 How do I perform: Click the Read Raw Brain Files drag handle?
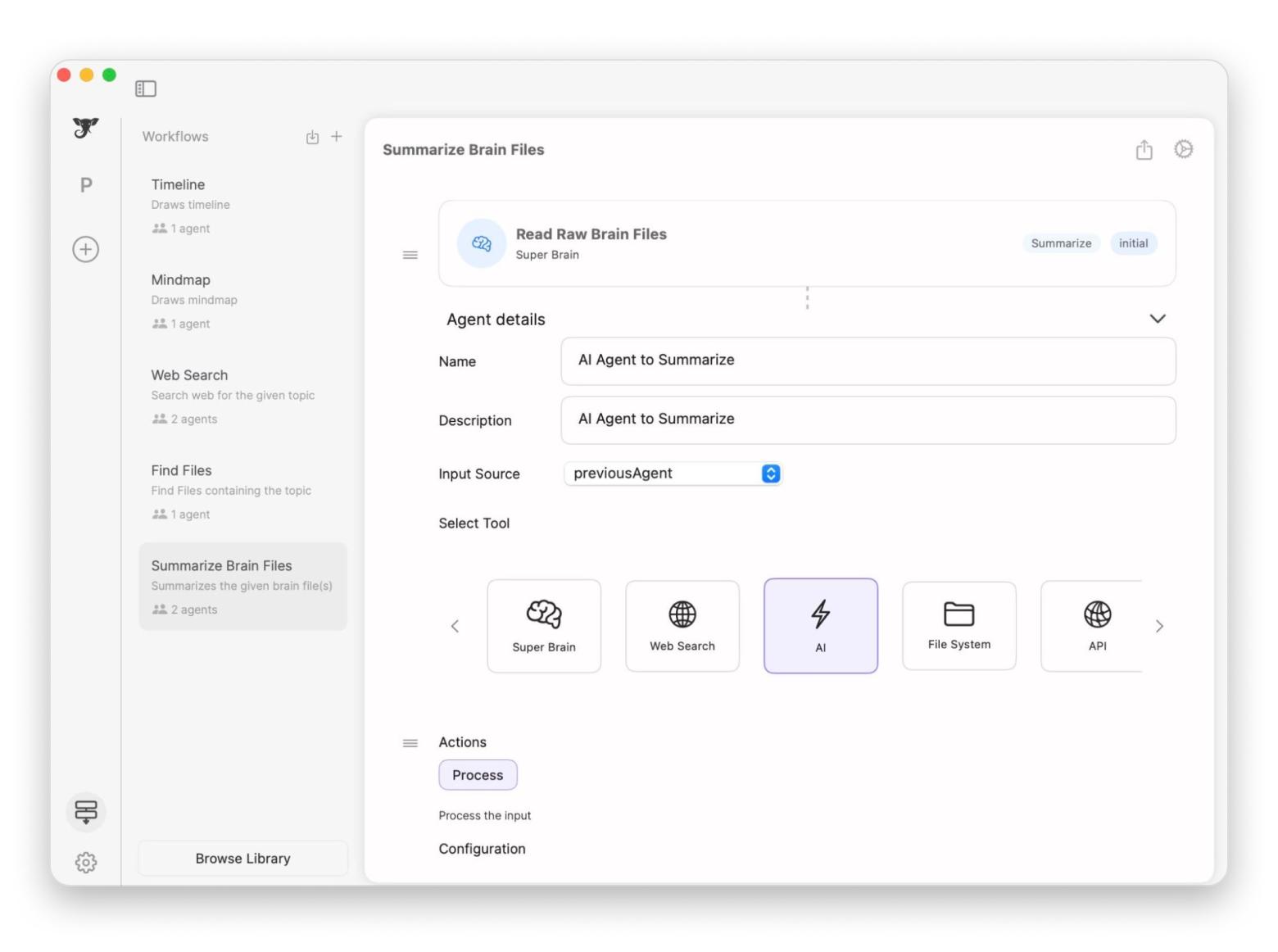[x=410, y=255]
